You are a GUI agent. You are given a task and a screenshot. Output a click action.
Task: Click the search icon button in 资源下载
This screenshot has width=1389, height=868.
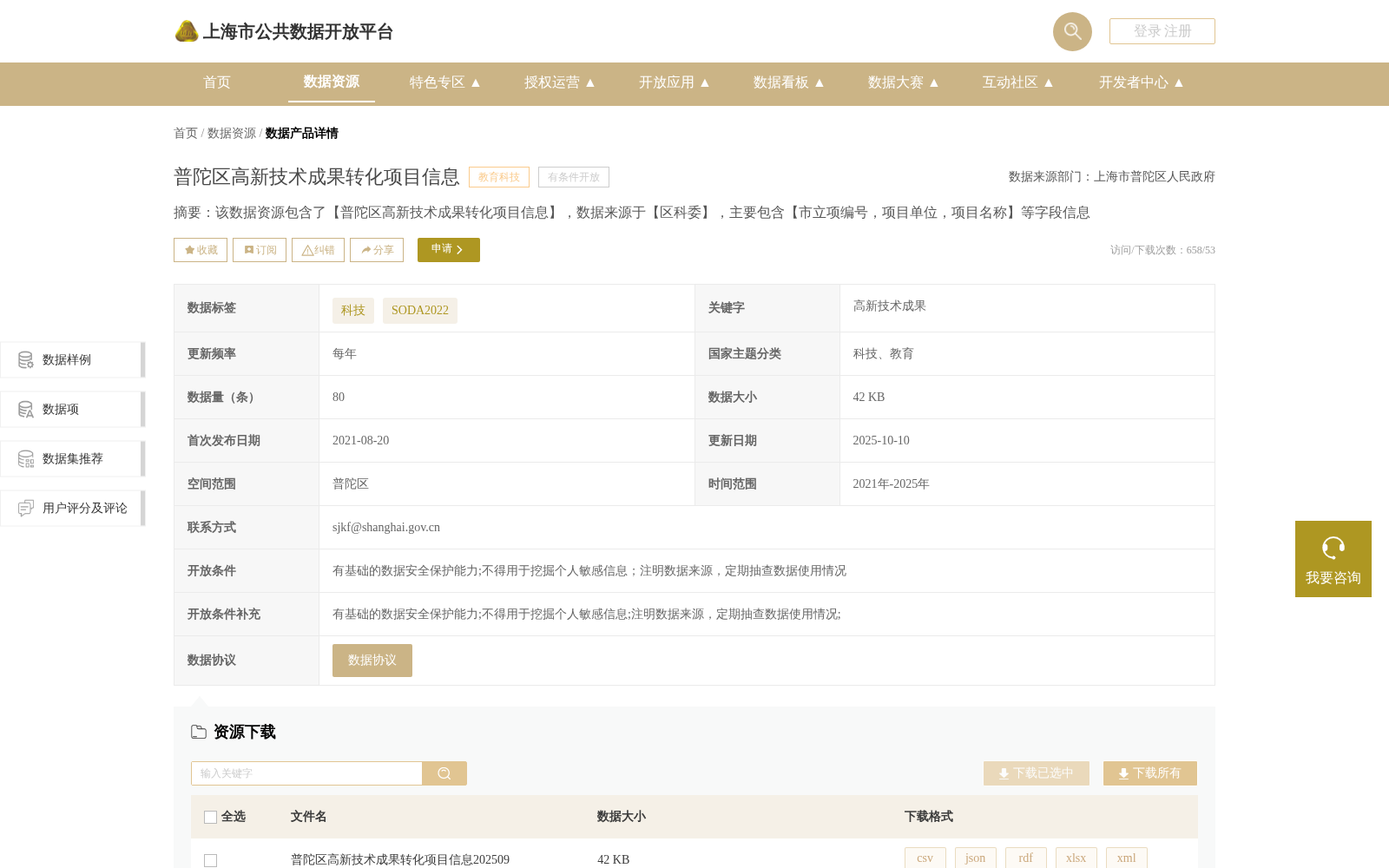pyautogui.click(x=444, y=773)
